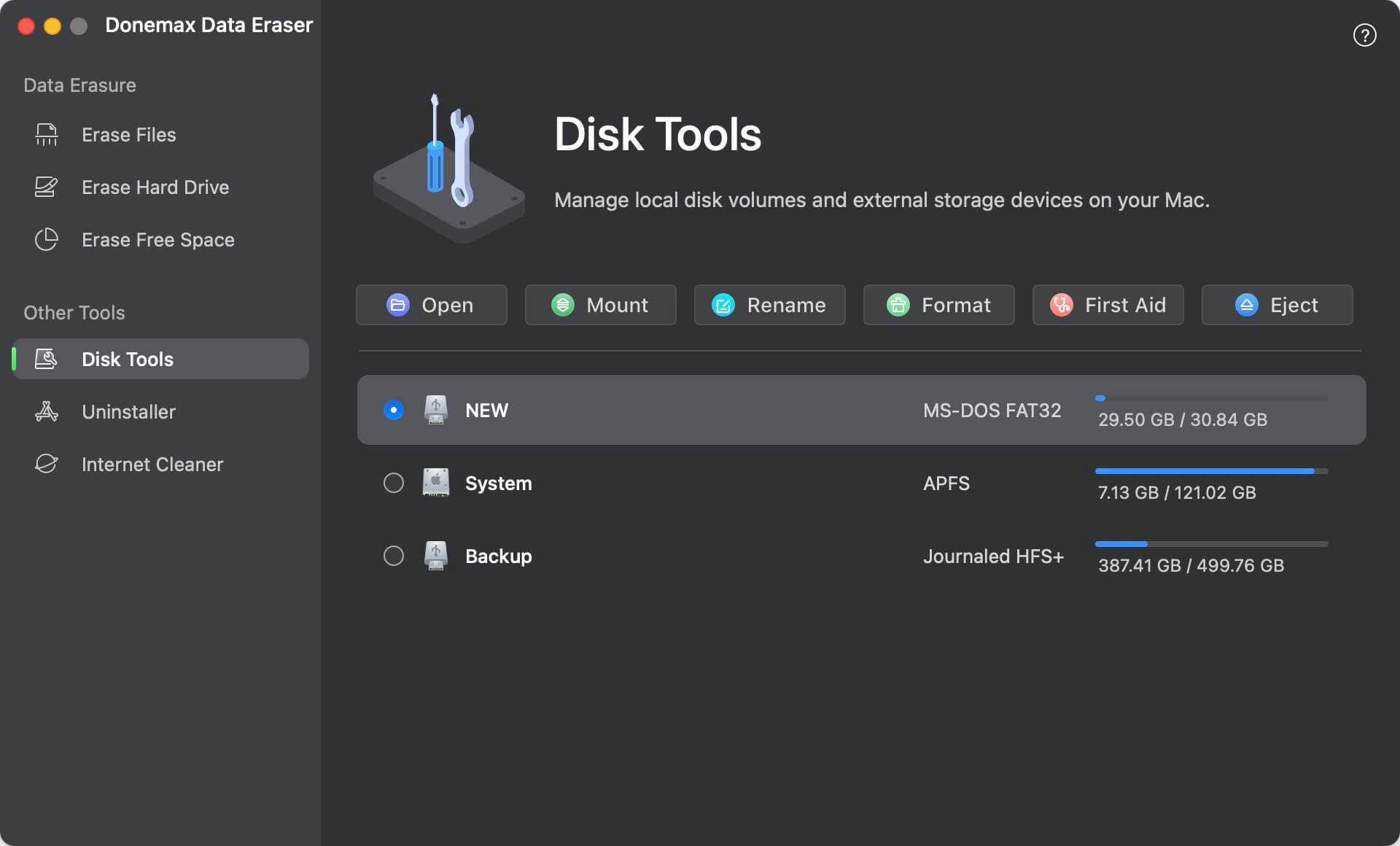Click the Disk Tools page heading

click(658, 134)
